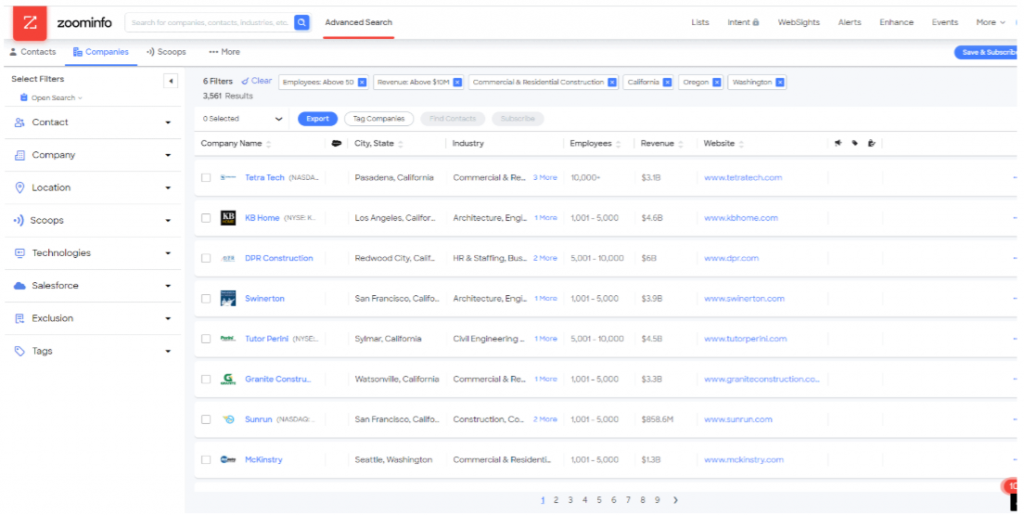The height and width of the screenshot is (515, 1024).
Task: Sort by Revenue column header
Action: [661, 144]
